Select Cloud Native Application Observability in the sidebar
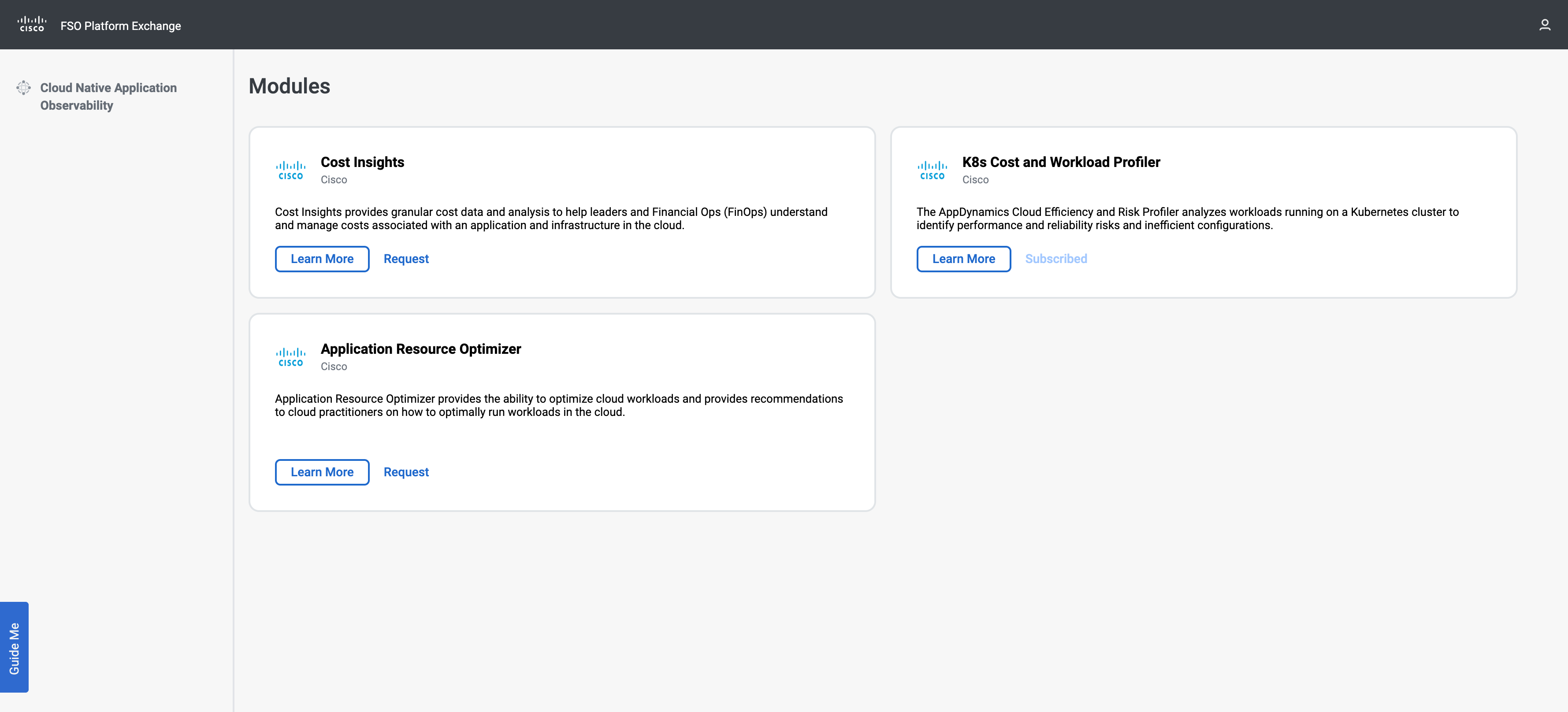 108,96
